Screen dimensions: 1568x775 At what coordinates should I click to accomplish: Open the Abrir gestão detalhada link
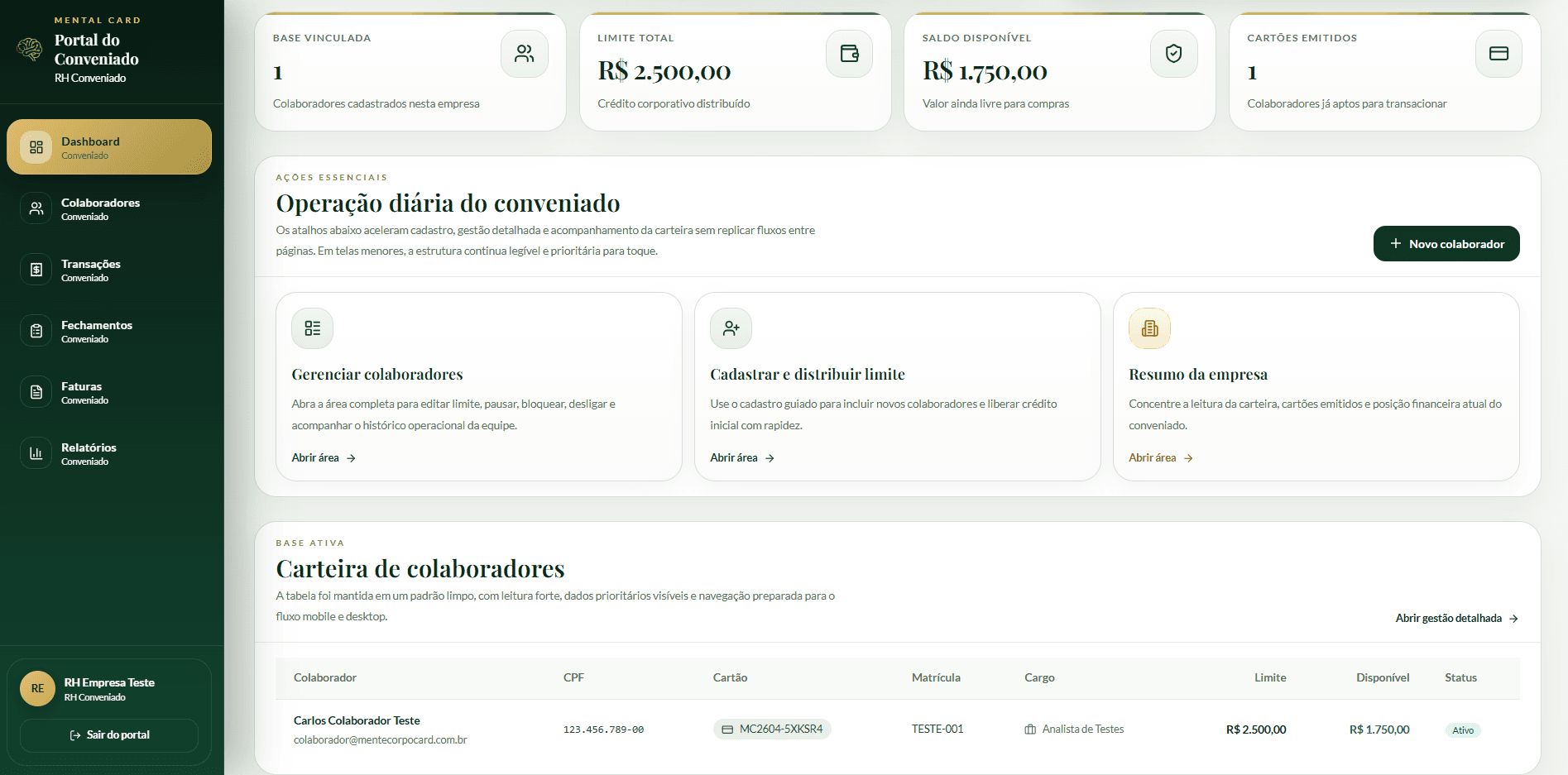click(1455, 618)
